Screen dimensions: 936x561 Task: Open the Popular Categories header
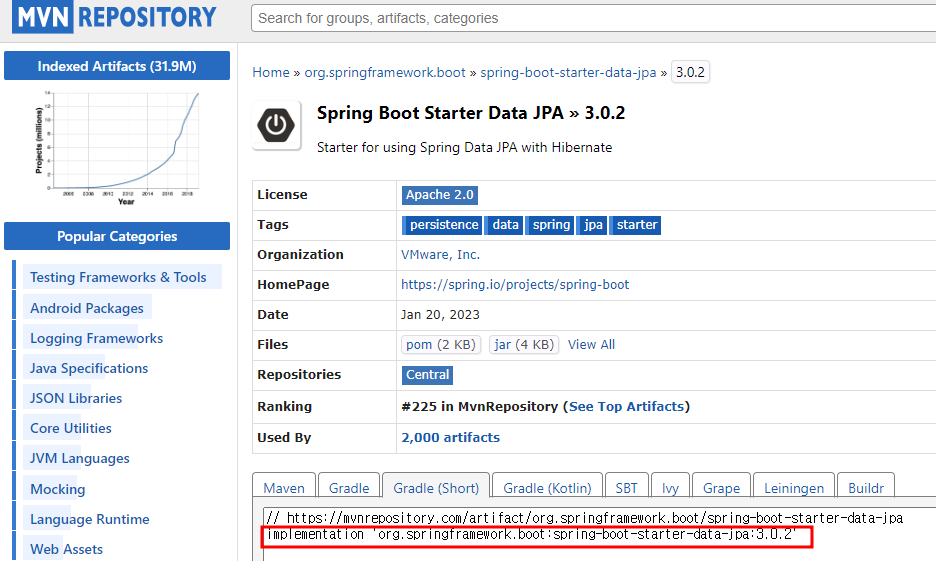117,236
